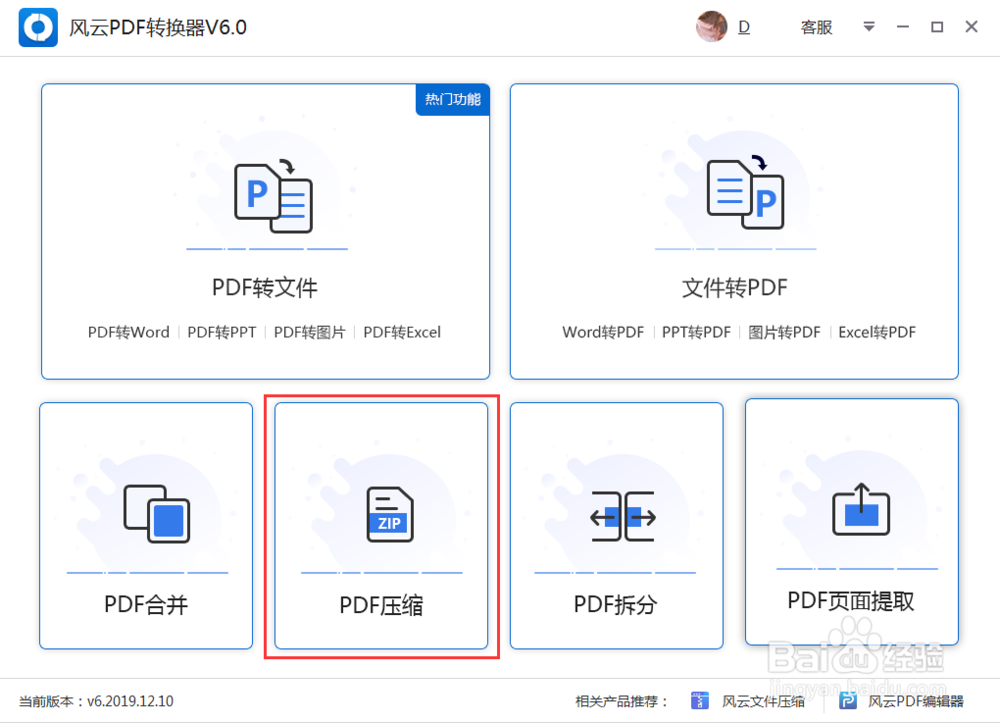
Task: Open the PDF拆分 split tool
Action: [616, 515]
